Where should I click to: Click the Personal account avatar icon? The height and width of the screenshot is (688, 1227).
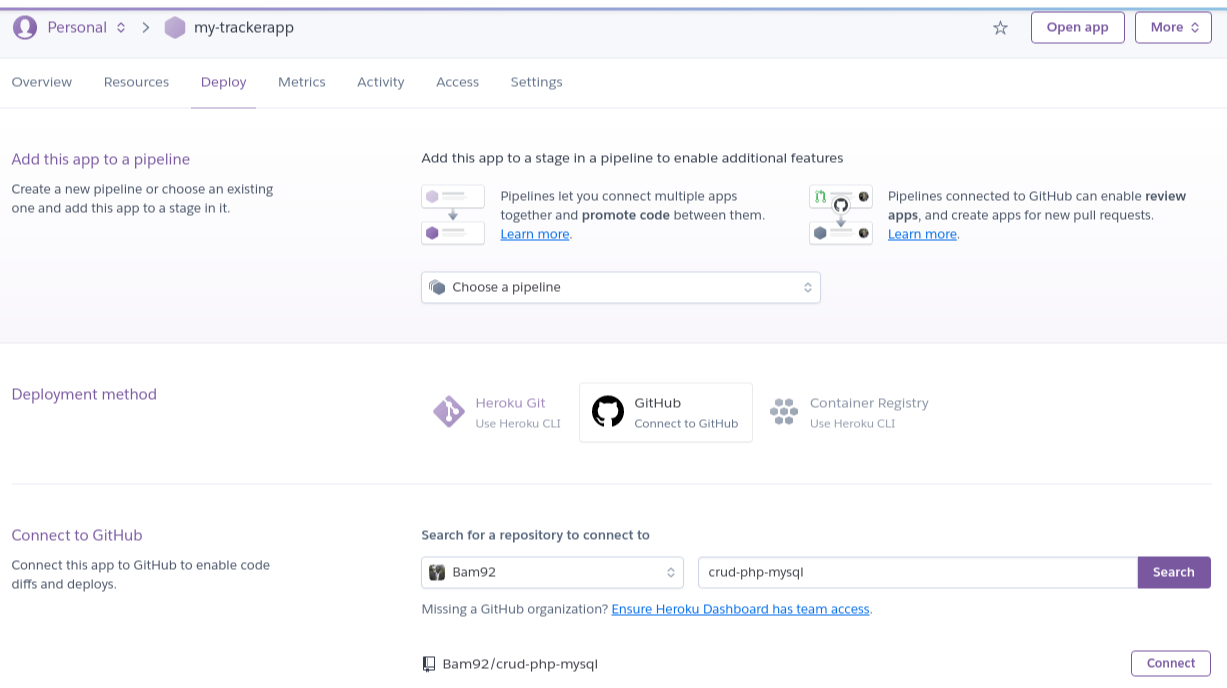tap(24, 27)
